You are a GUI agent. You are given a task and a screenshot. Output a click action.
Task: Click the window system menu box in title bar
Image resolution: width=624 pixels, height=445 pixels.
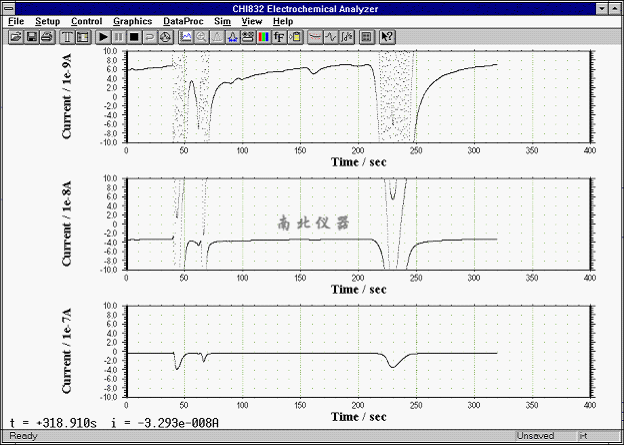(9, 7)
